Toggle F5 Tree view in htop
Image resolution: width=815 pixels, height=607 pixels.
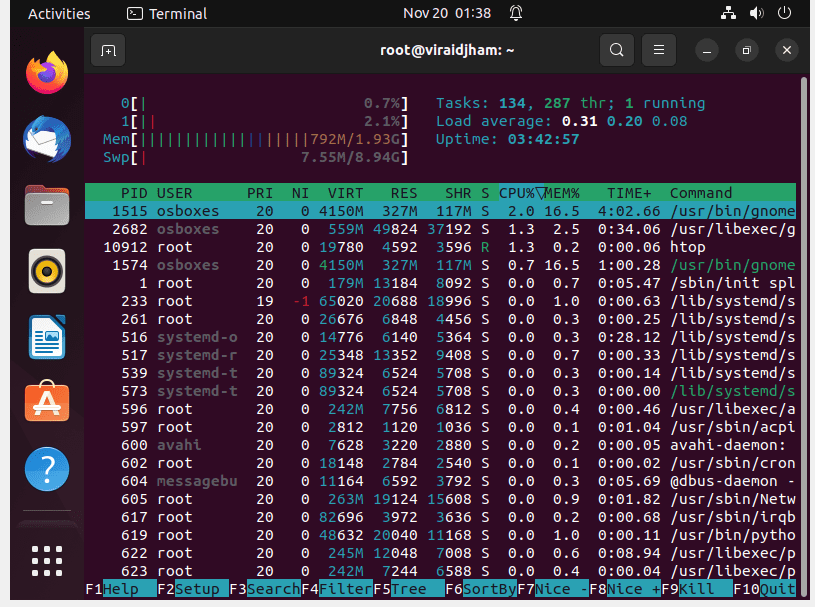(409, 589)
